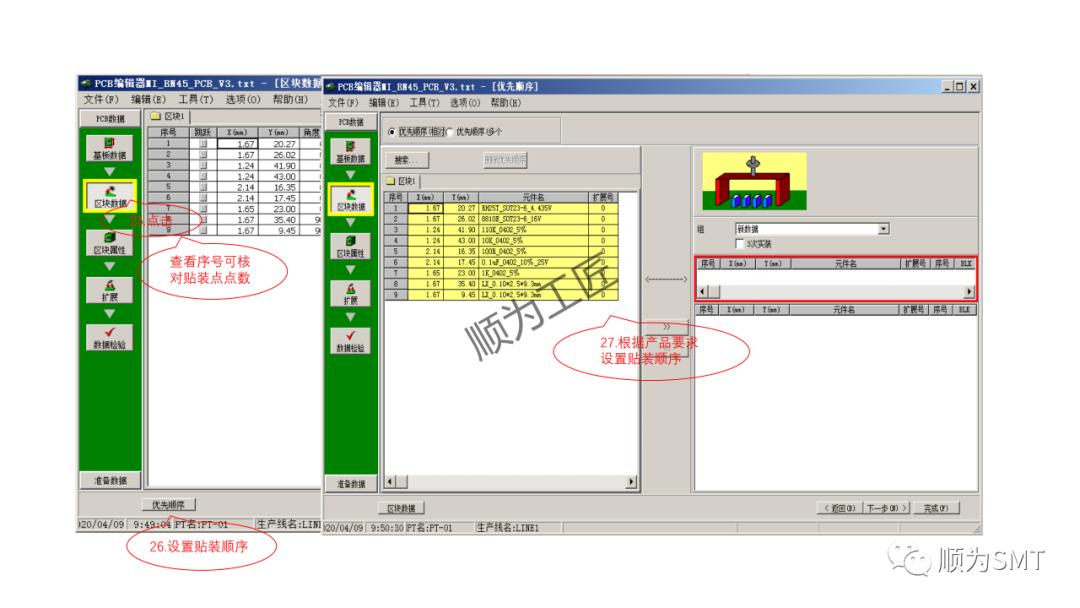Toggle 跳跃 checkbox in row 2
The height and width of the screenshot is (608, 1080).
click(203, 155)
